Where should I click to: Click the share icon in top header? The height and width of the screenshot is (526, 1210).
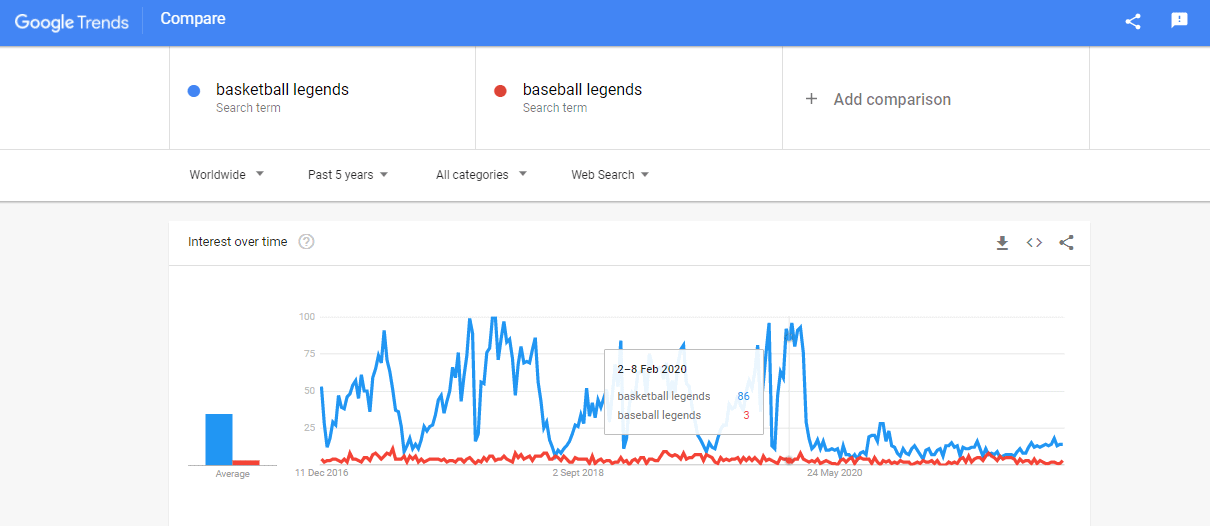(1133, 21)
